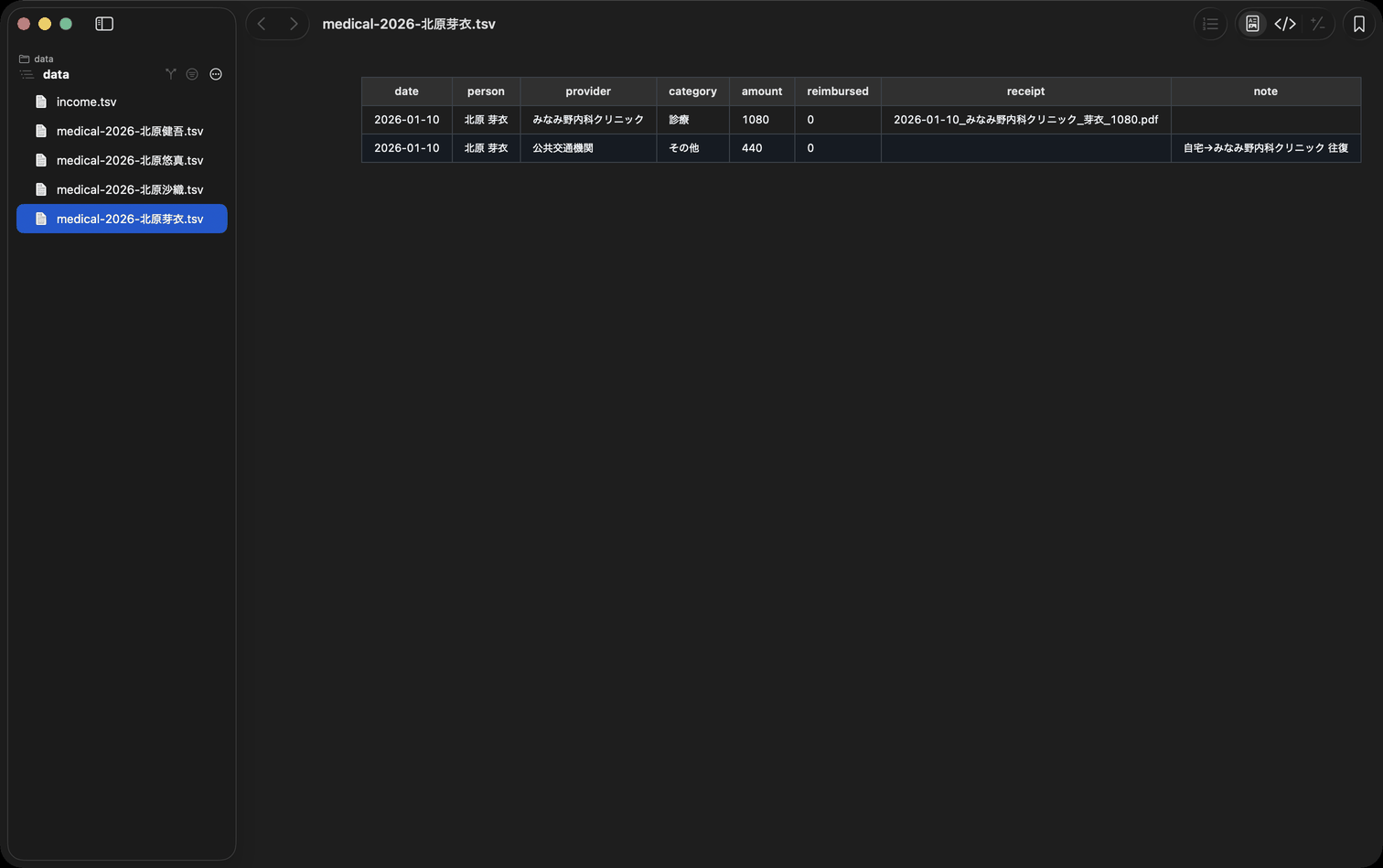Open the sidebar more options ellipsis

(216, 74)
